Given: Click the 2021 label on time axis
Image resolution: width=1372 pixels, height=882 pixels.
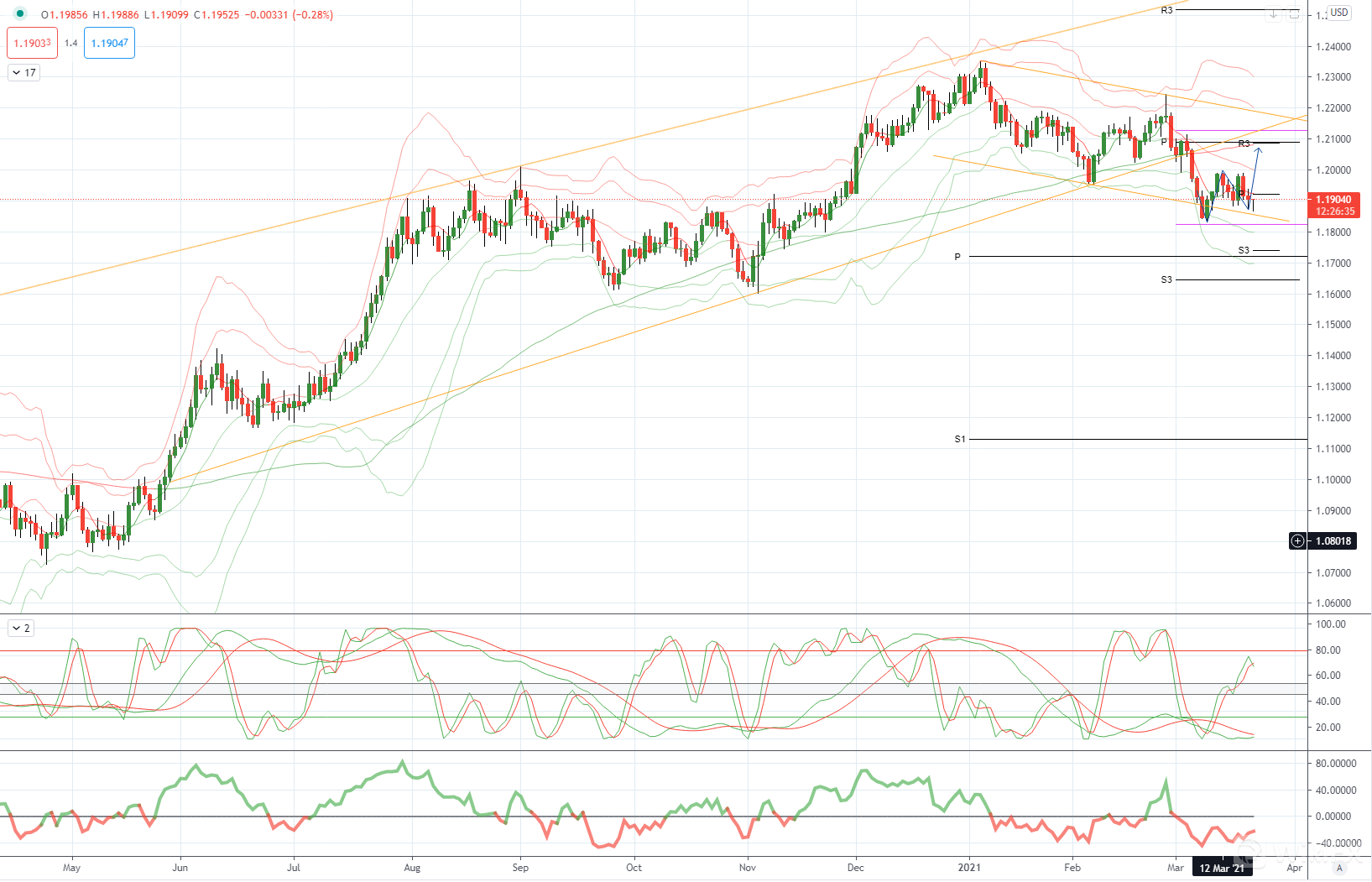Looking at the screenshot, I should point(969,868).
